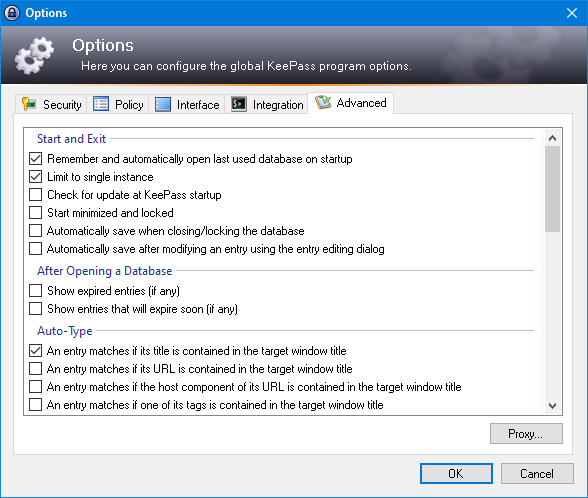Open the Policy tab
The height and width of the screenshot is (498, 588).
pos(118,104)
